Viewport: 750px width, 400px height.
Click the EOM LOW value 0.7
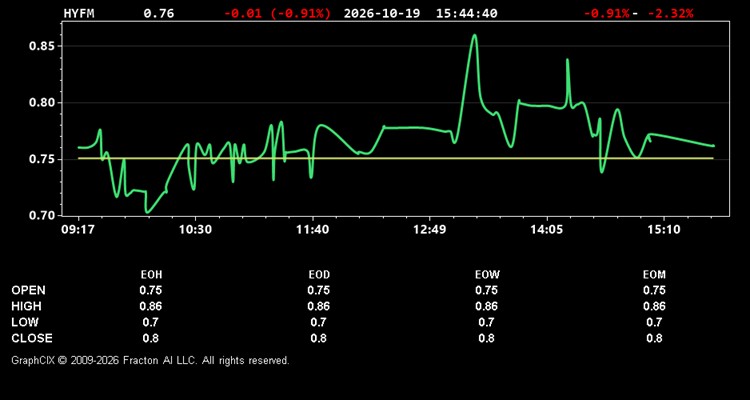tap(654, 322)
